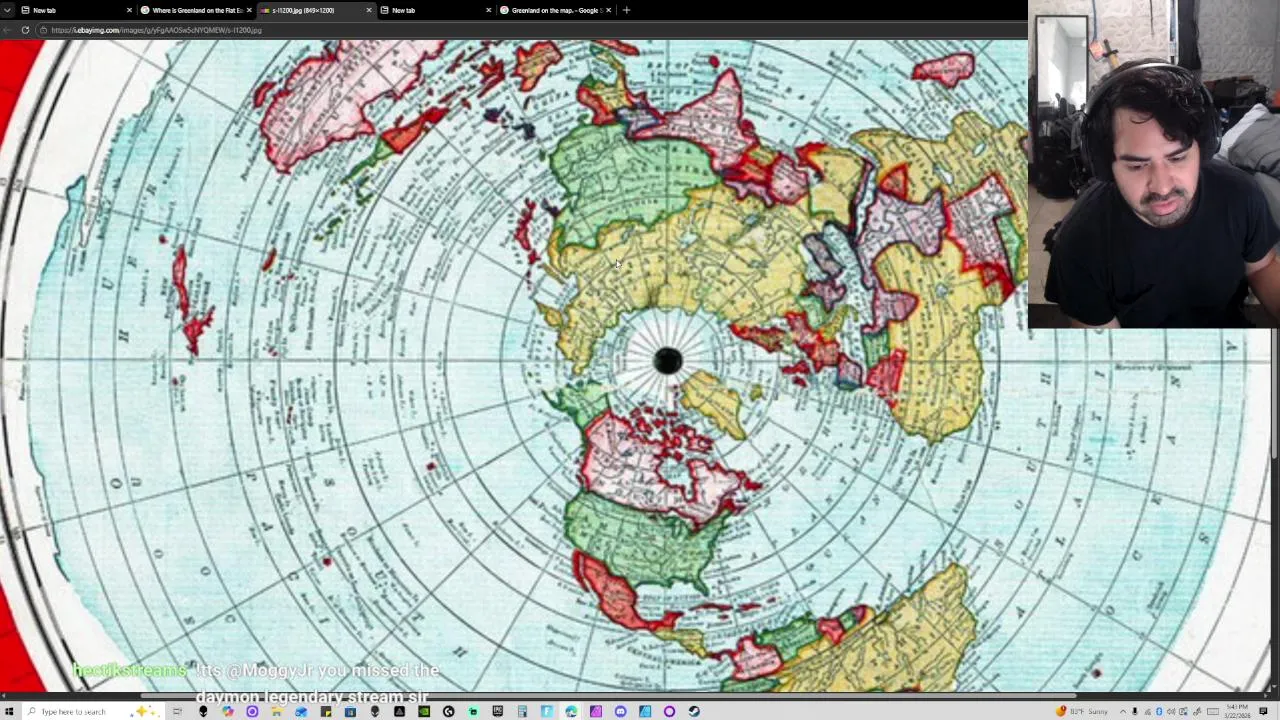The width and height of the screenshot is (1280, 720).
Task: Close the second 'New tab' tab
Action: [489, 10]
